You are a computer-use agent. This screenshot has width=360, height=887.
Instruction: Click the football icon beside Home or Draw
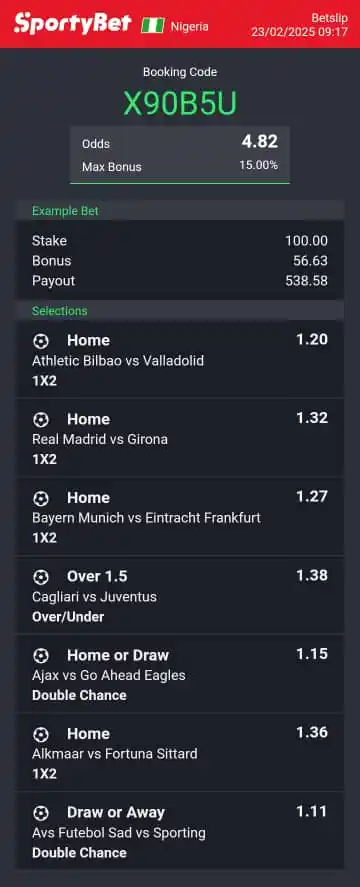click(41, 656)
